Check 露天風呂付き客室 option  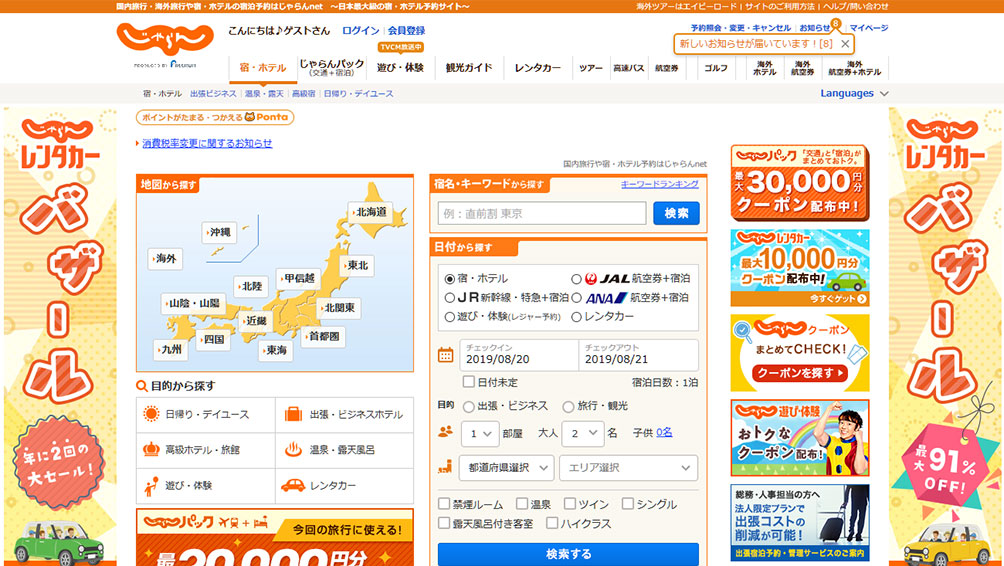click(444, 523)
